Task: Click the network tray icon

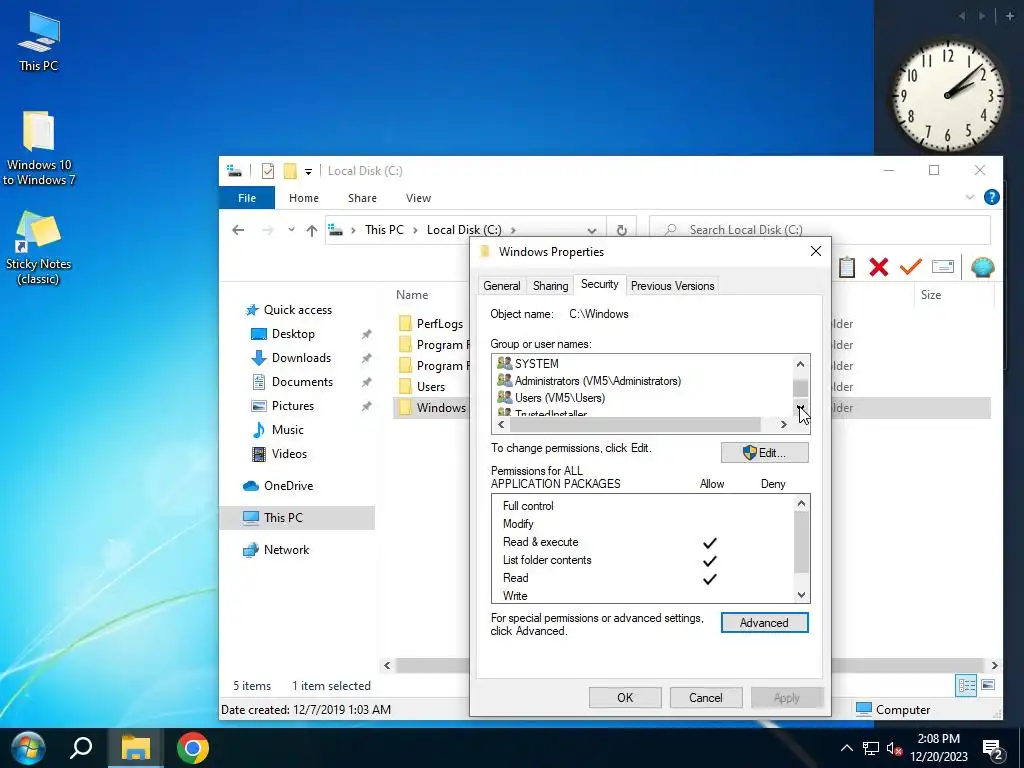Action: click(x=871, y=748)
